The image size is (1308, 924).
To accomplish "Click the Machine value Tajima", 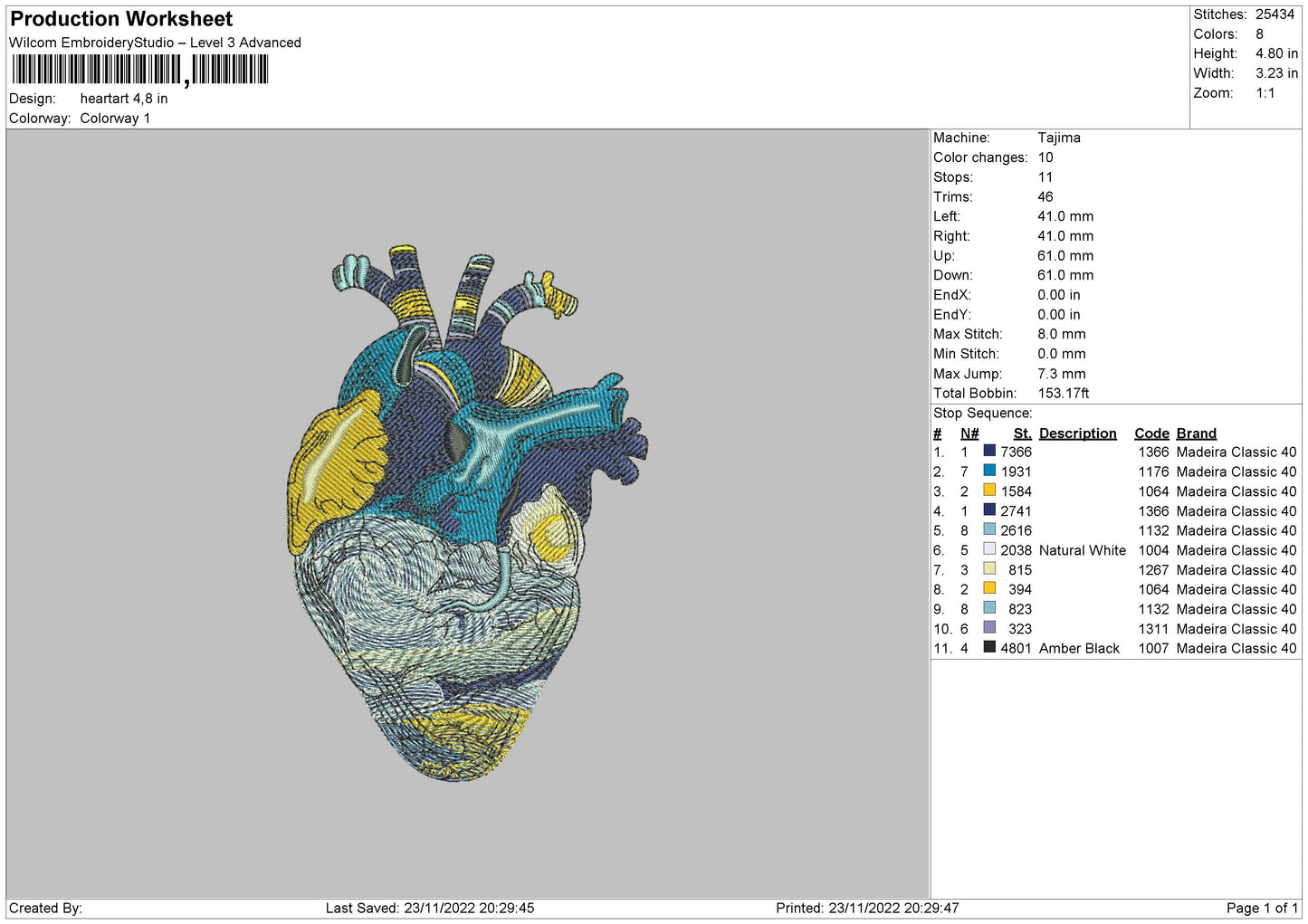I will [x=1058, y=138].
